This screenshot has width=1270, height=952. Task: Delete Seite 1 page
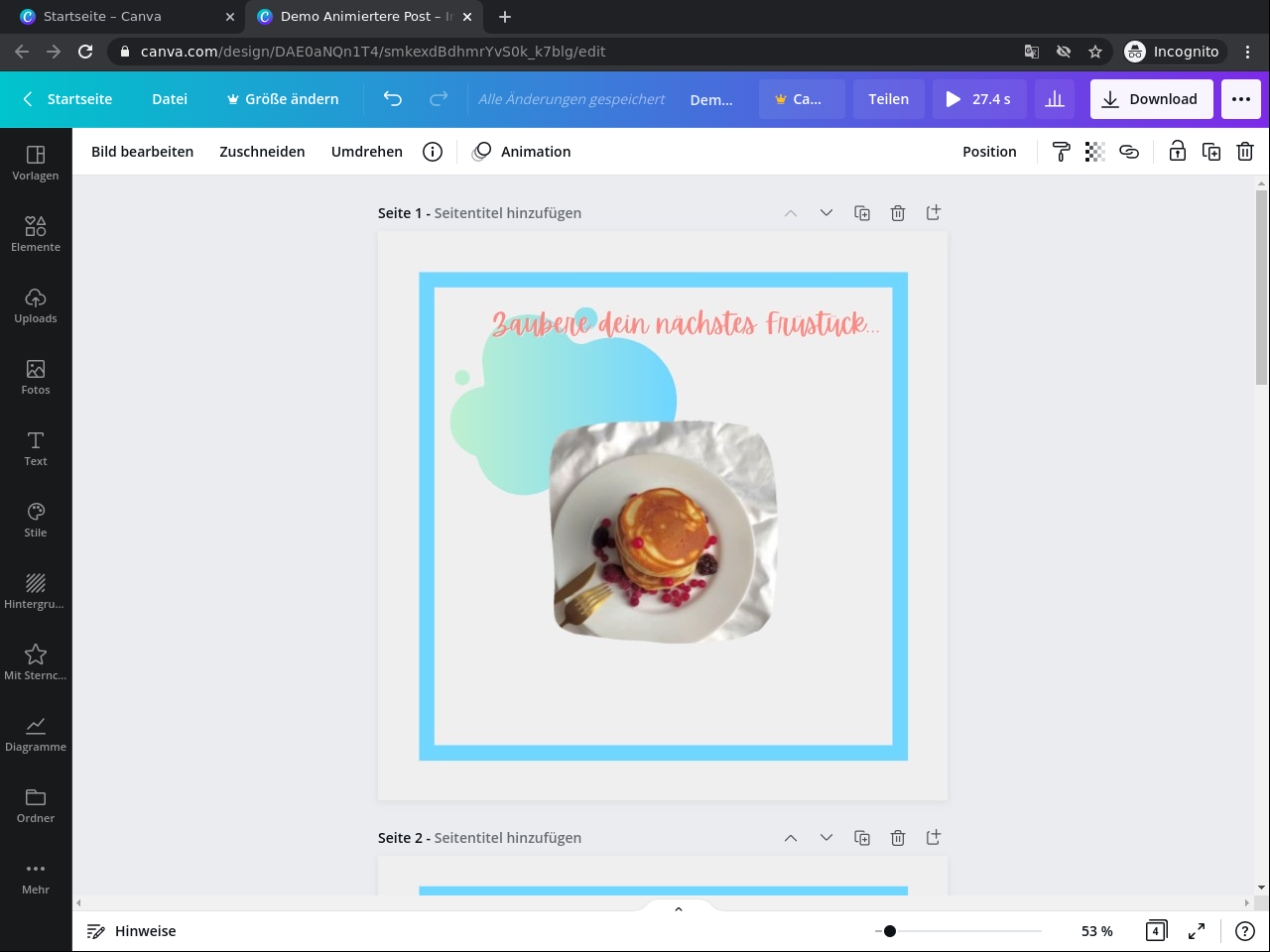click(x=898, y=213)
